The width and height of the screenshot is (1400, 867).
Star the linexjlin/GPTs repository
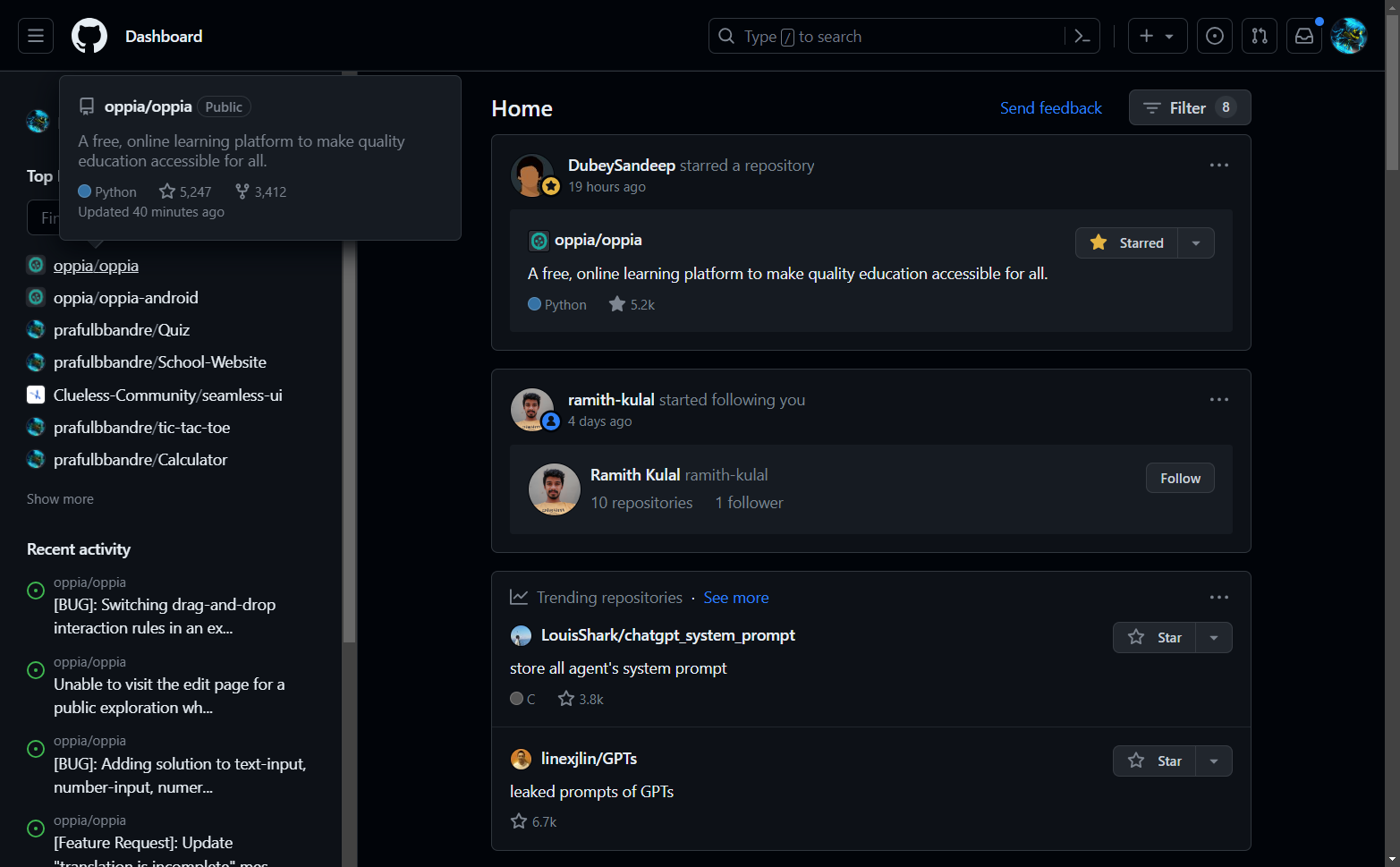tap(1155, 761)
